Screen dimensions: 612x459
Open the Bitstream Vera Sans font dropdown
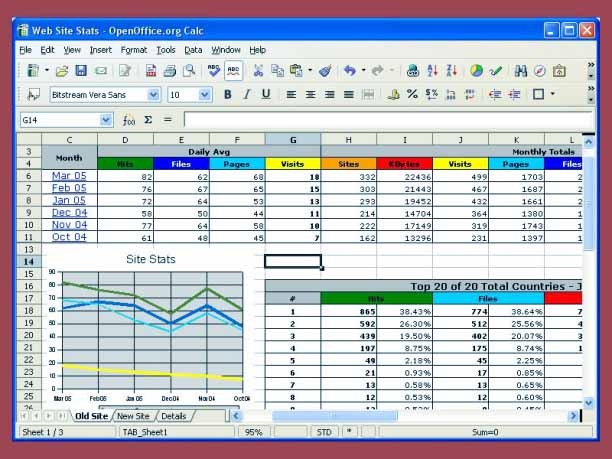tap(153, 95)
